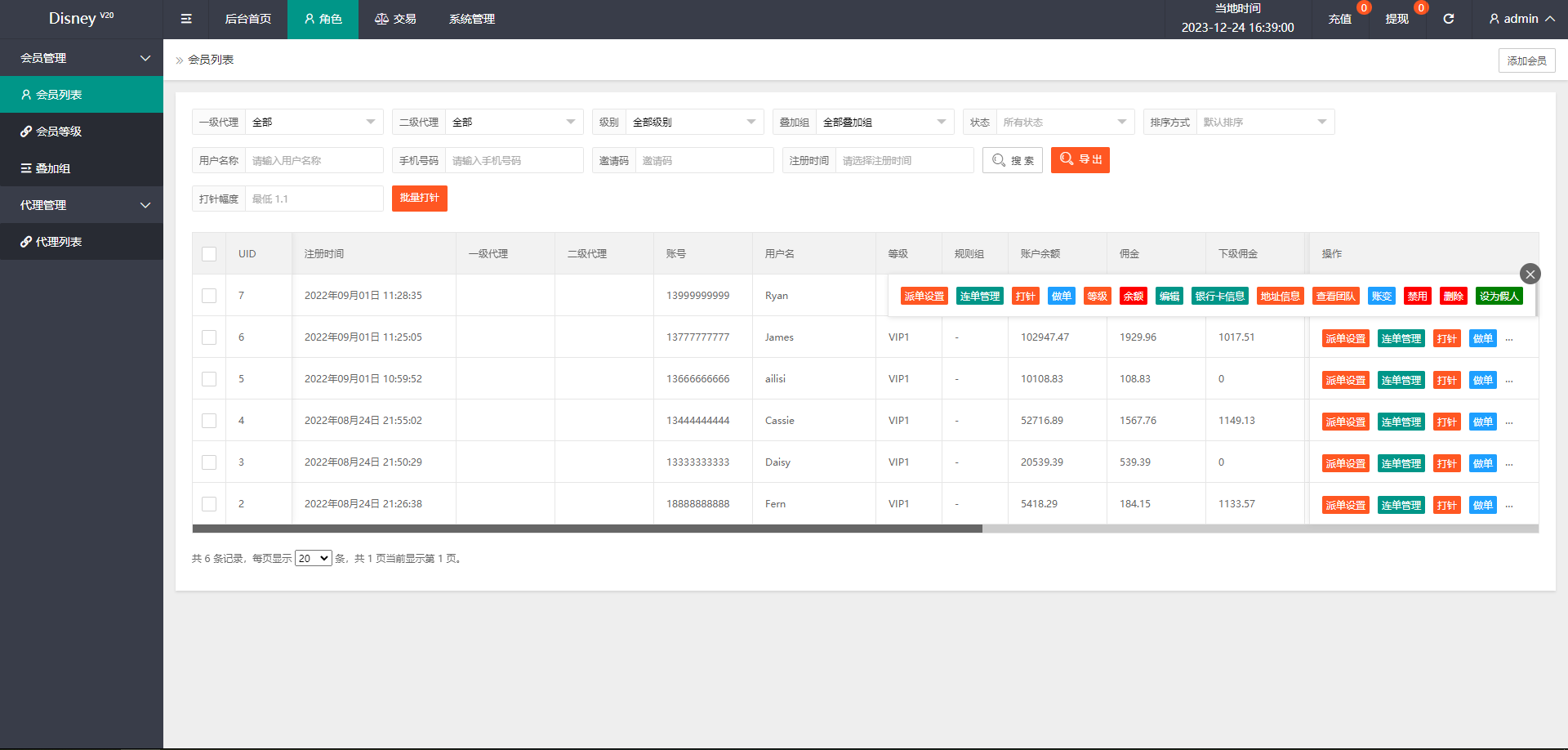Open the 系统管理 top menu
Screen dimensions: 1568x750
pos(471,19)
